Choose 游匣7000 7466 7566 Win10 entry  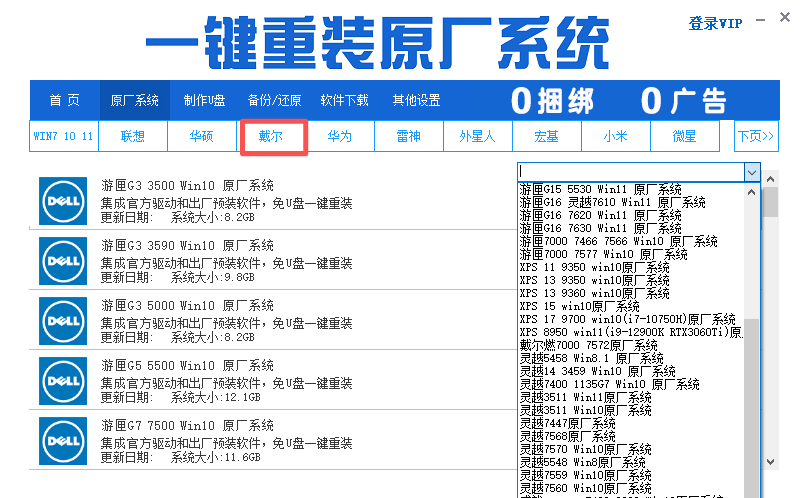618,241
